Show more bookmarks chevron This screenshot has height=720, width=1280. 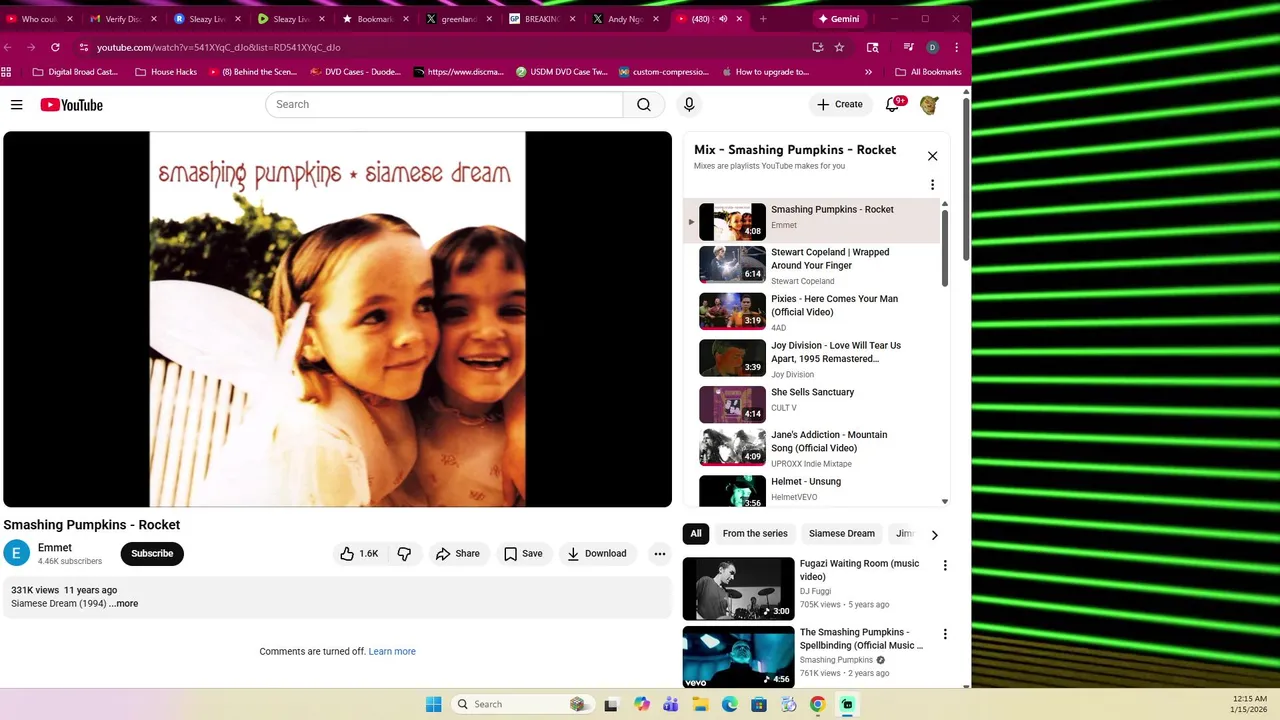click(x=868, y=72)
